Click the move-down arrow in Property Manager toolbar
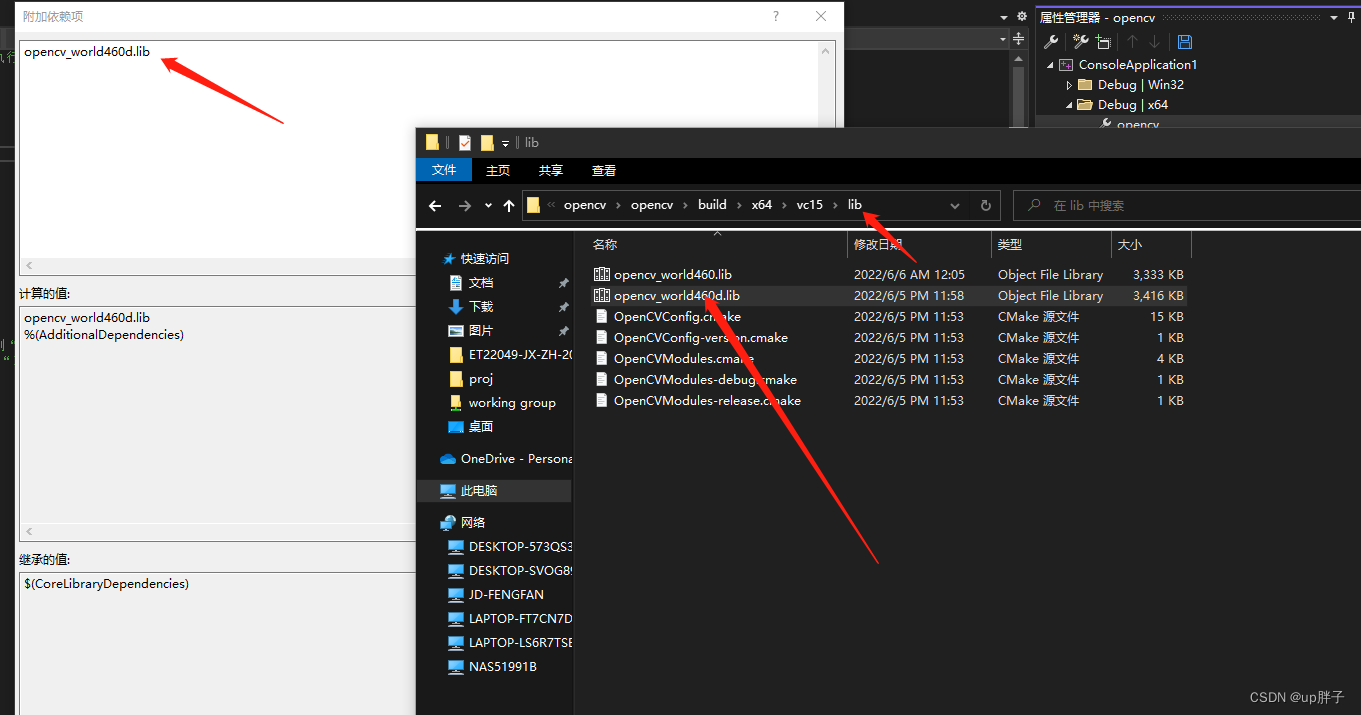This screenshot has height=715, width=1361. 1154,41
